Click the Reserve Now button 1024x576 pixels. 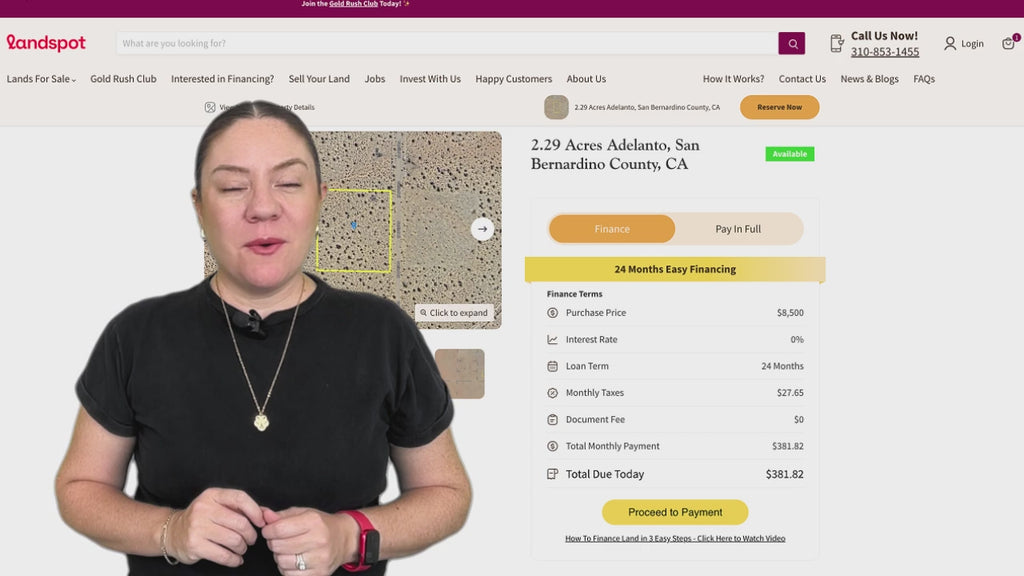780,107
